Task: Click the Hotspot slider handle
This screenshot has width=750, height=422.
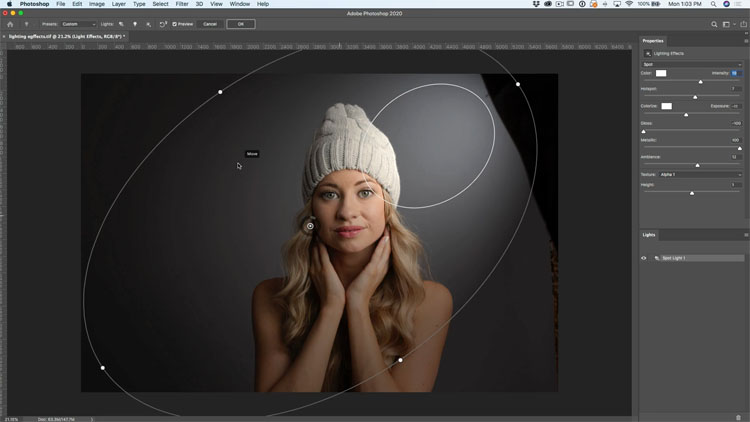Action: tap(695, 98)
